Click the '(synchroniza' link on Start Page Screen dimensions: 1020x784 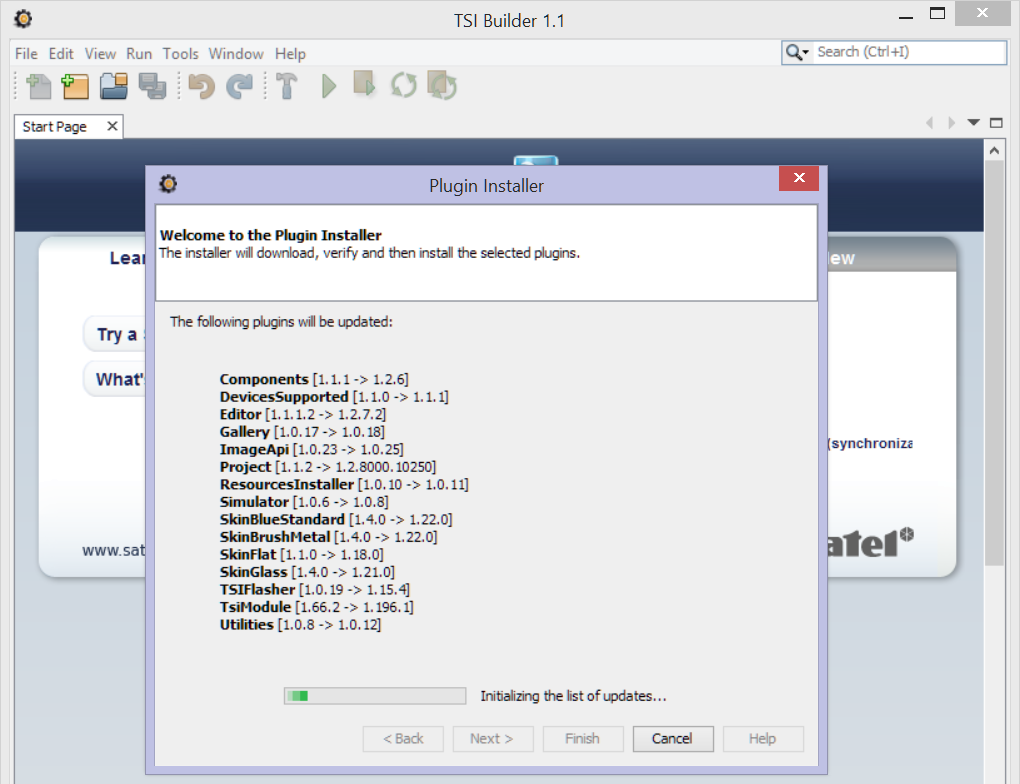870,443
